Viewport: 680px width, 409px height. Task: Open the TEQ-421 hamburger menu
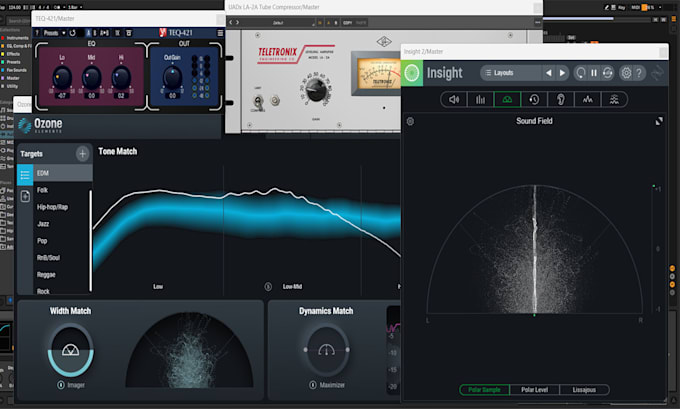pos(220,33)
